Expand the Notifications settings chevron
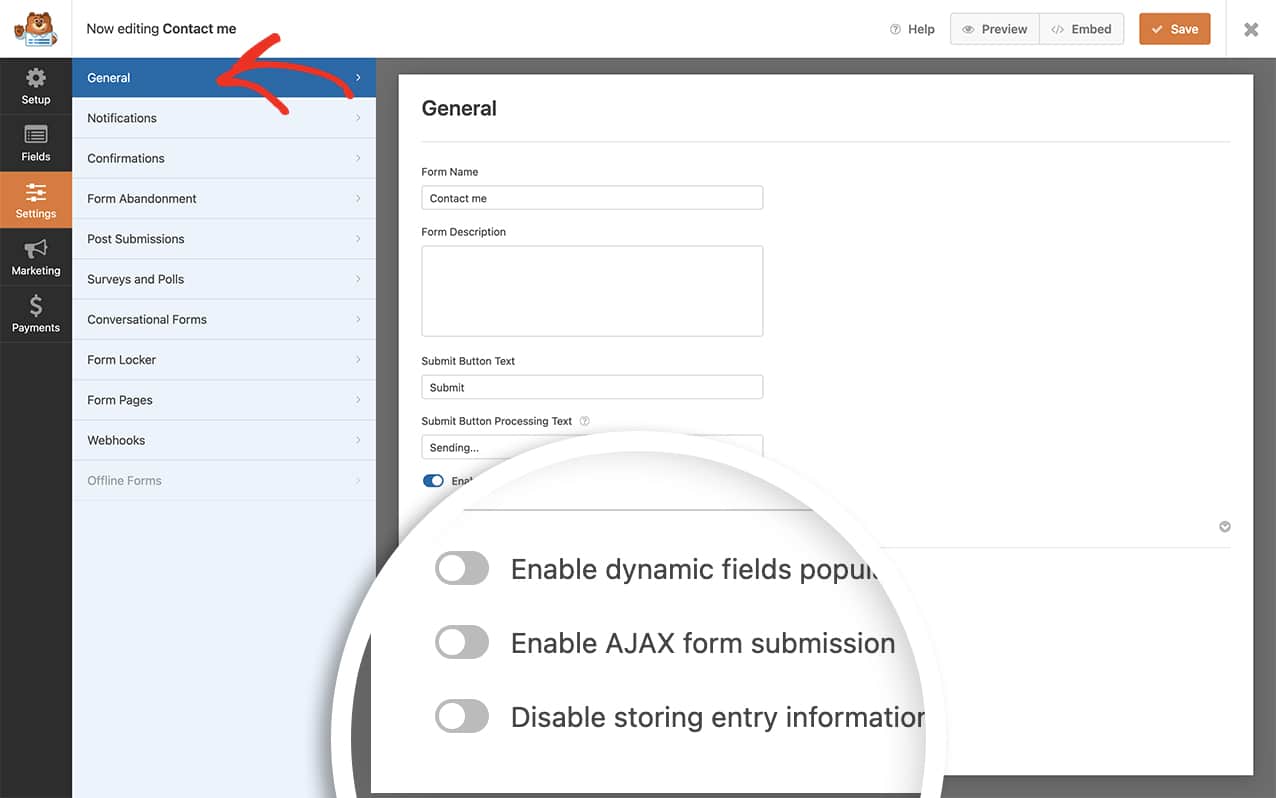Screen dimensions: 1276x798 pos(358,118)
